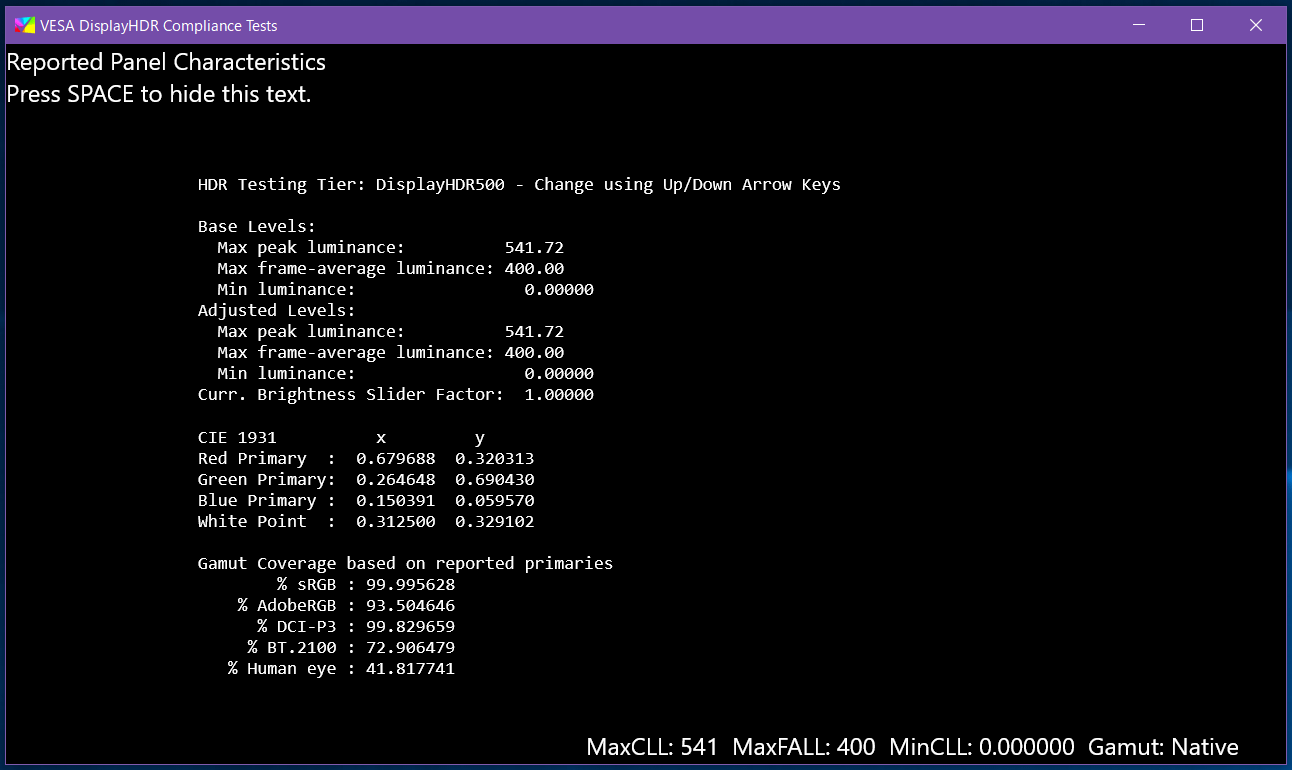Click the Red Primary y value 0.320313
Screen dimensions: 1292x770
(494, 458)
